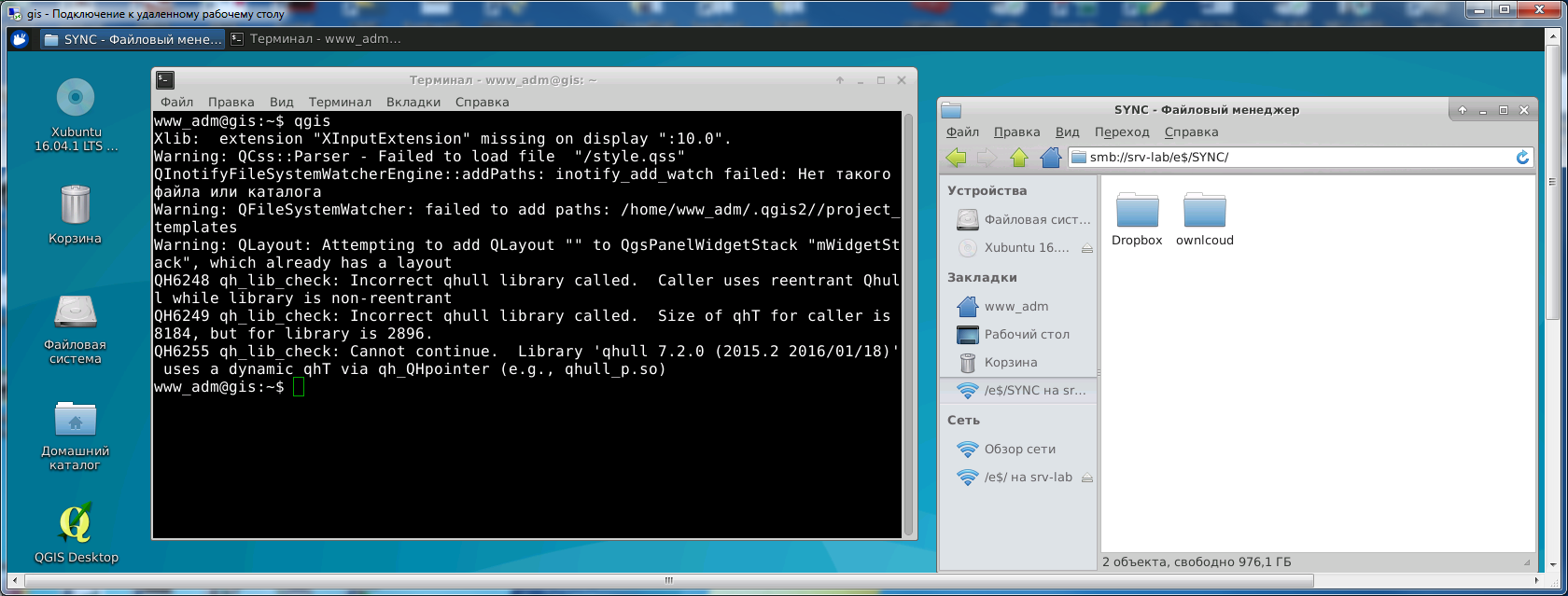Select the QGIS Desktop icon
Screen dimensions: 1568x596
pos(76,533)
